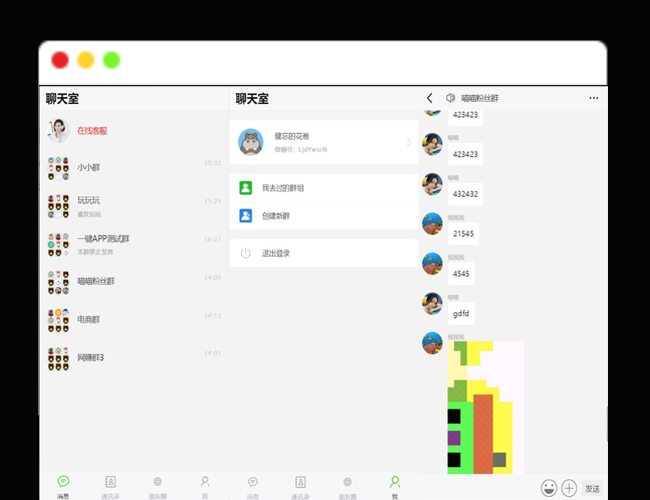
Task: Open the 小小群 group chat
Action: (x=134, y=168)
